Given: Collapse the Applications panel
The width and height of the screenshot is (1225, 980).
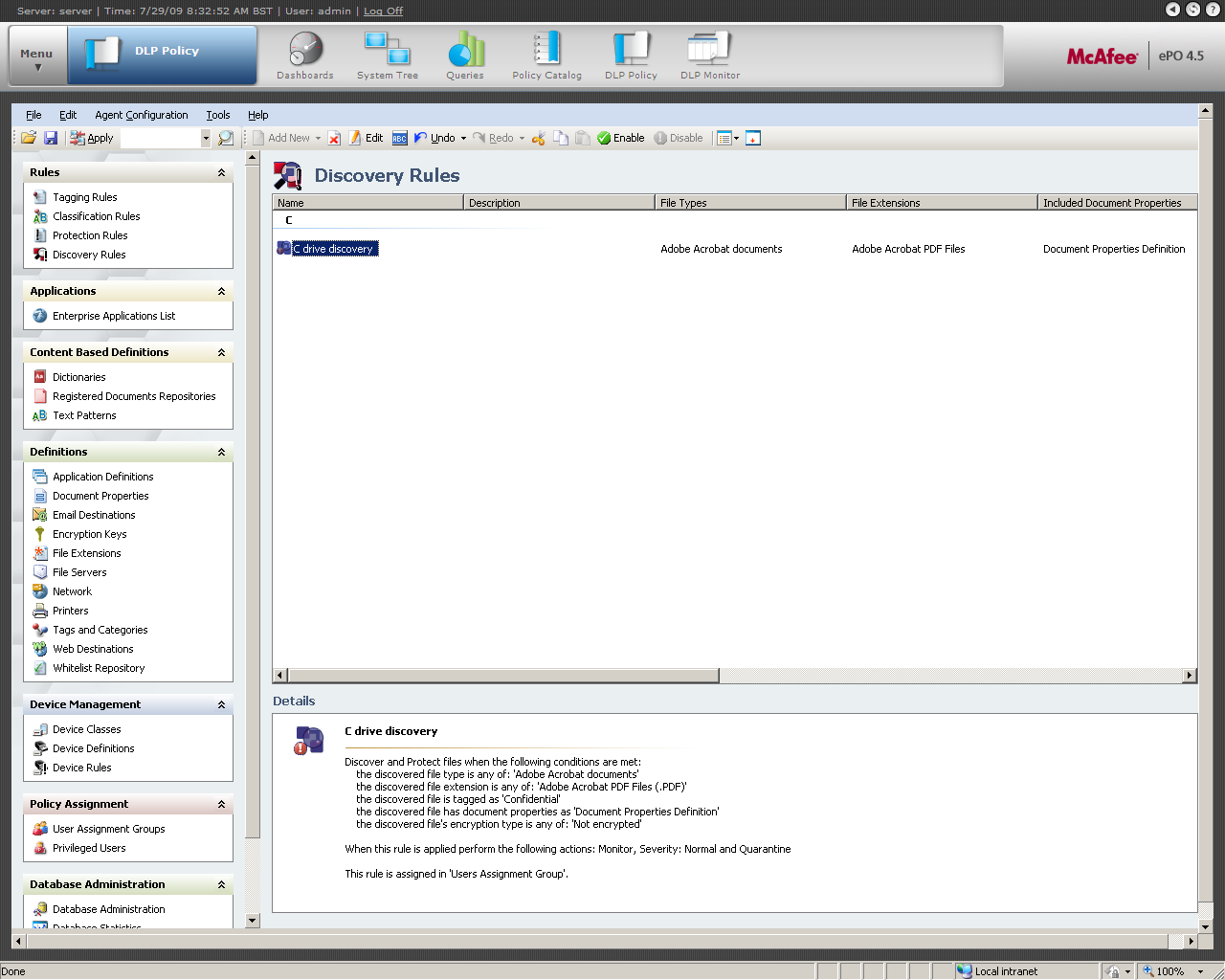Looking at the screenshot, I should point(221,291).
